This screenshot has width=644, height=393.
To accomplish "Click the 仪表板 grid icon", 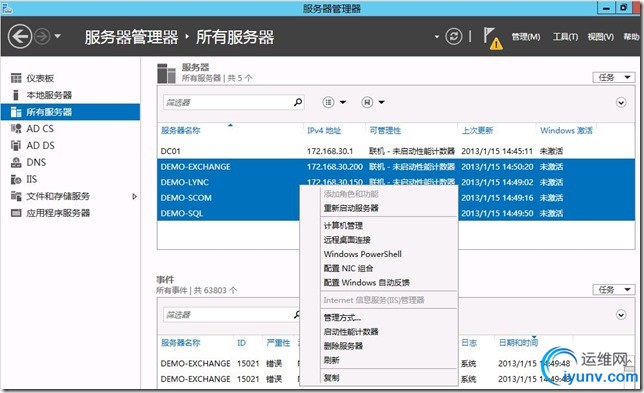I will coord(16,78).
